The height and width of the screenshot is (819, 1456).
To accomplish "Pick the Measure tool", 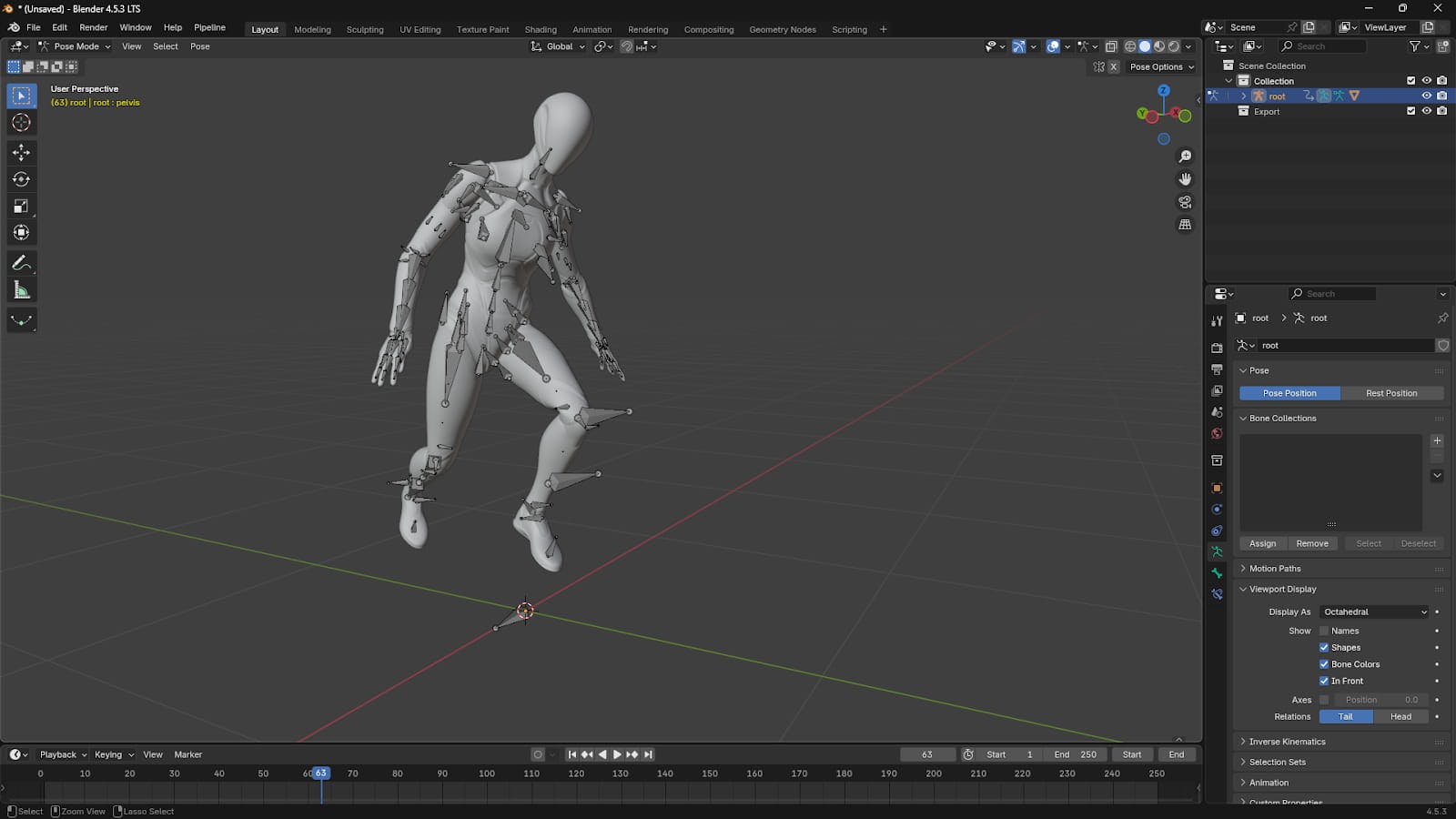I will pos(21,289).
